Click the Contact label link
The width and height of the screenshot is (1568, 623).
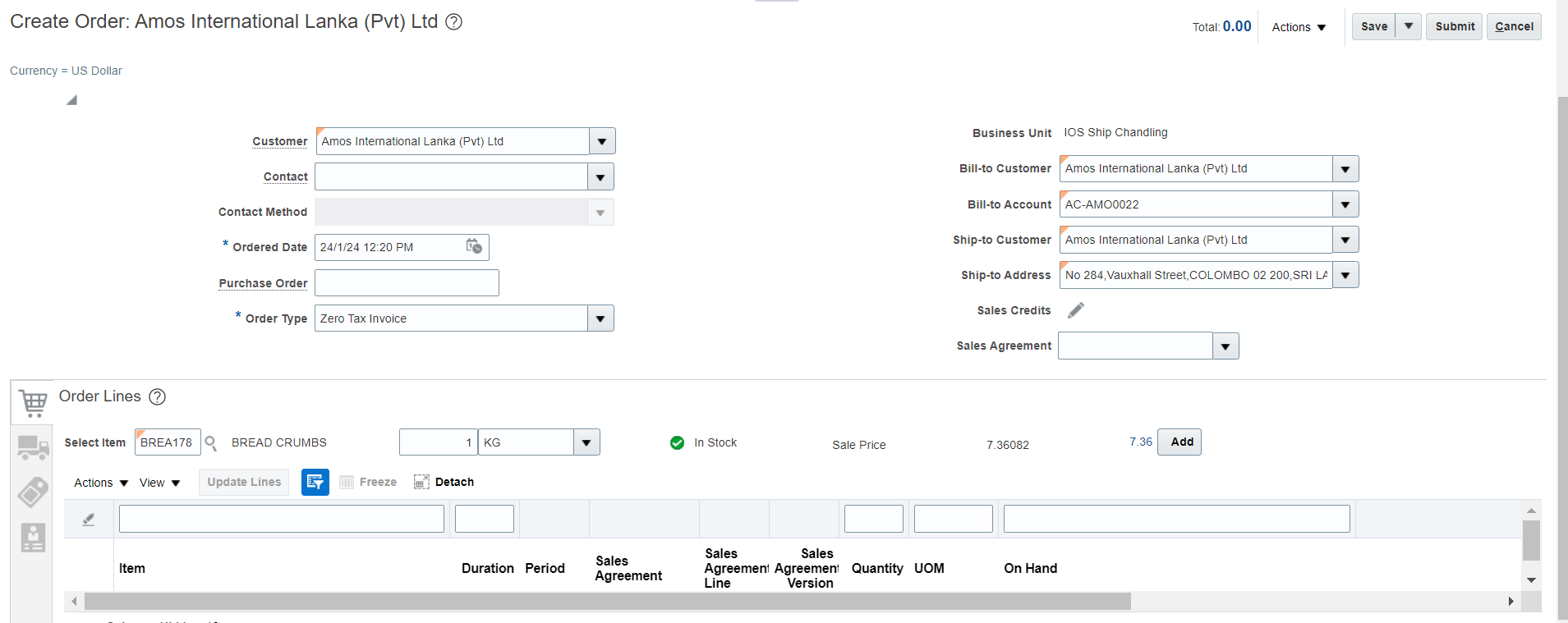coord(286,176)
